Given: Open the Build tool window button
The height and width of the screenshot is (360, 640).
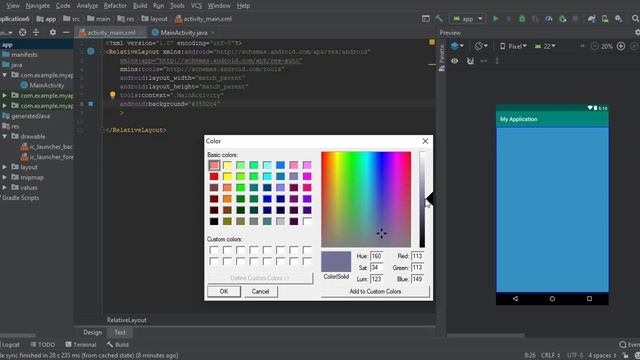Looking at the screenshot, I should click(118, 344).
